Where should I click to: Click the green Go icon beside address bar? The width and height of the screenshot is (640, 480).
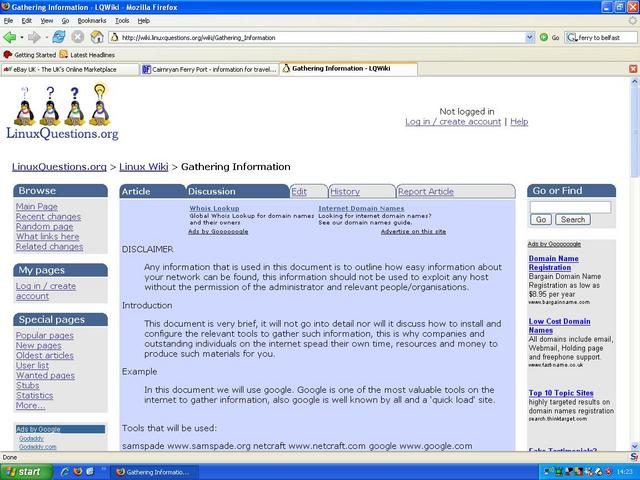[544, 38]
